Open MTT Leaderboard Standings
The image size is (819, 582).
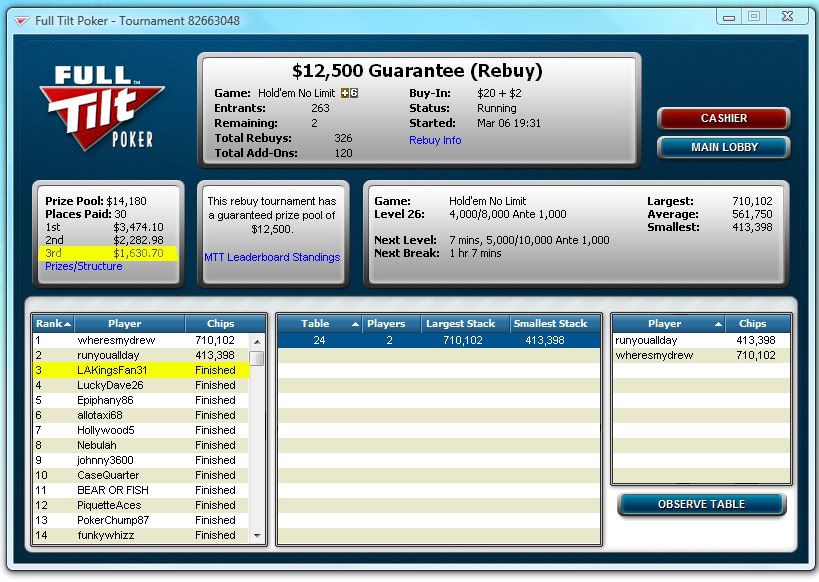click(272, 257)
